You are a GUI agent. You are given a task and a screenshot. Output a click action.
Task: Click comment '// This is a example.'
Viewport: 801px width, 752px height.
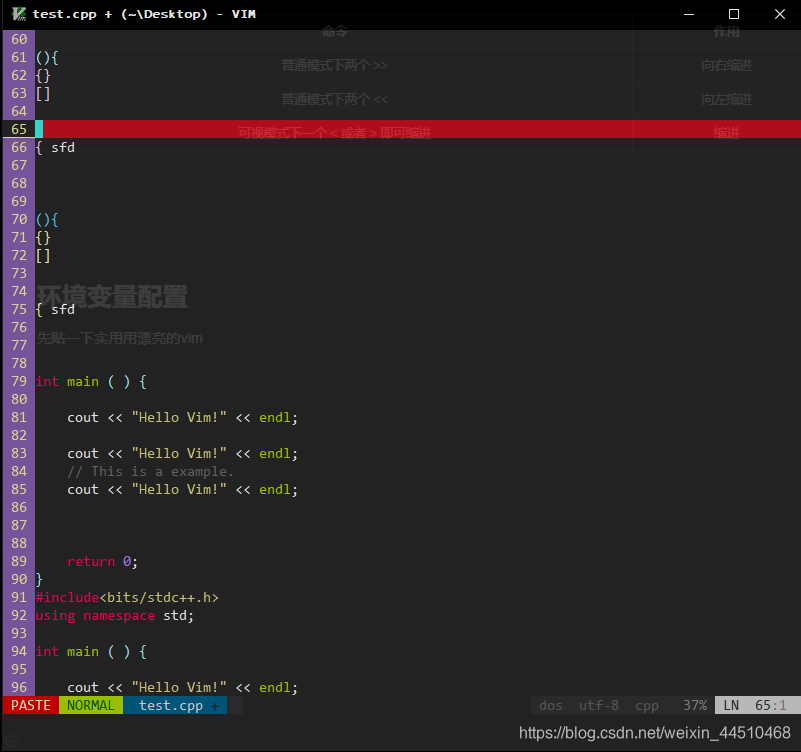[x=150, y=472]
